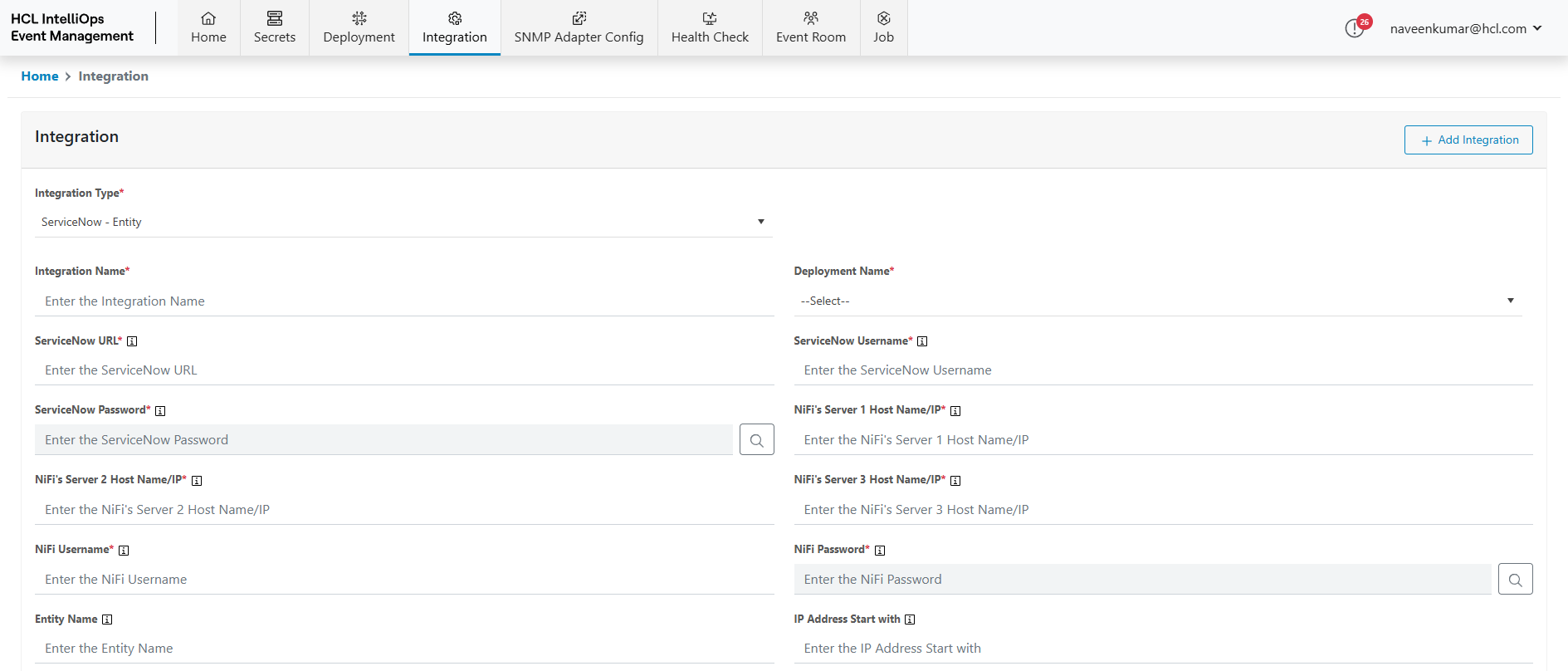This screenshot has width=1568, height=671.
Task: Click the Add Integration button
Action: click(1468, 140)
